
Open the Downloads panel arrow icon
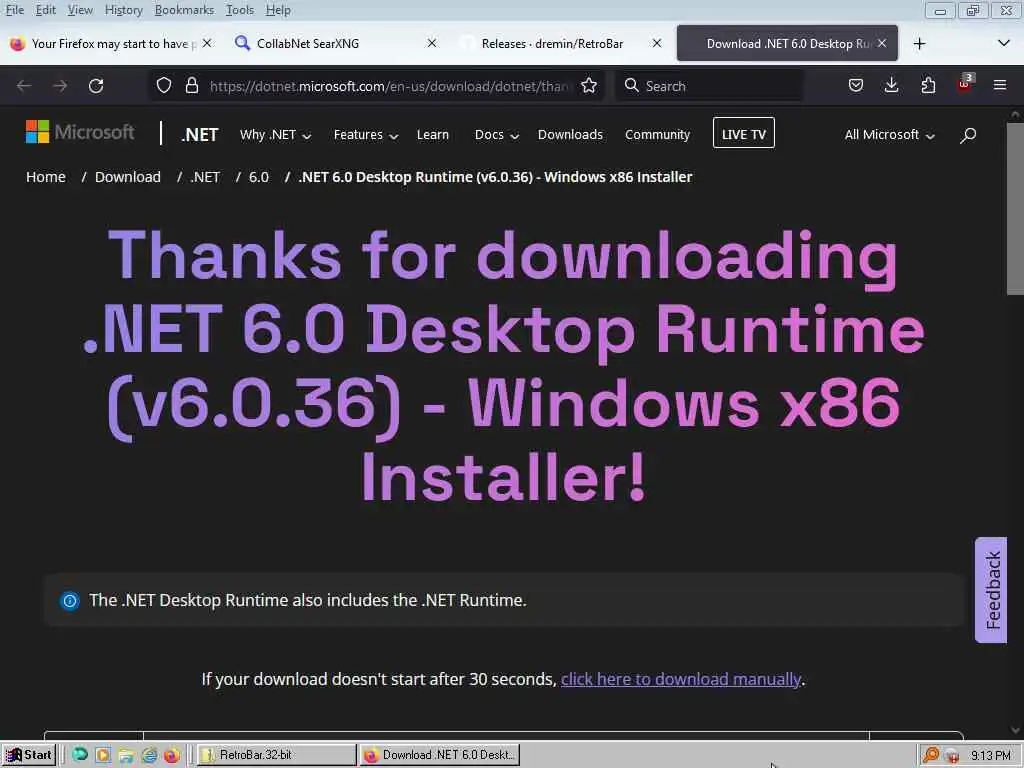click(x=891, y=86)
